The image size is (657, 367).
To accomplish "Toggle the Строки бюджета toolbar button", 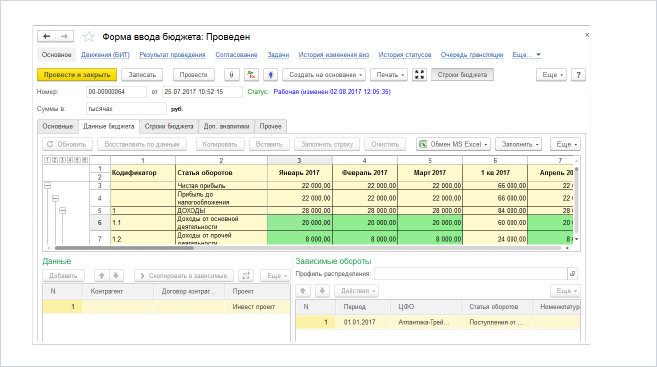I will coord(462,75).
